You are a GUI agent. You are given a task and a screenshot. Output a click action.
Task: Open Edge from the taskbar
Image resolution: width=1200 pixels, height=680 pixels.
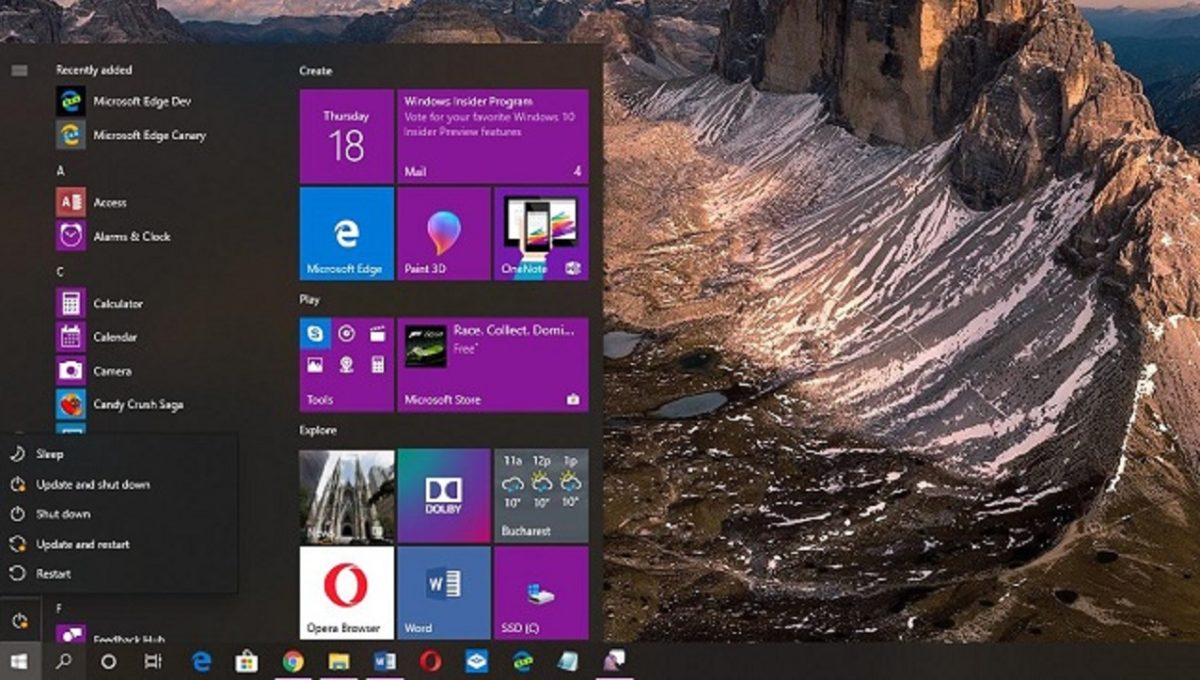(201, 661)
